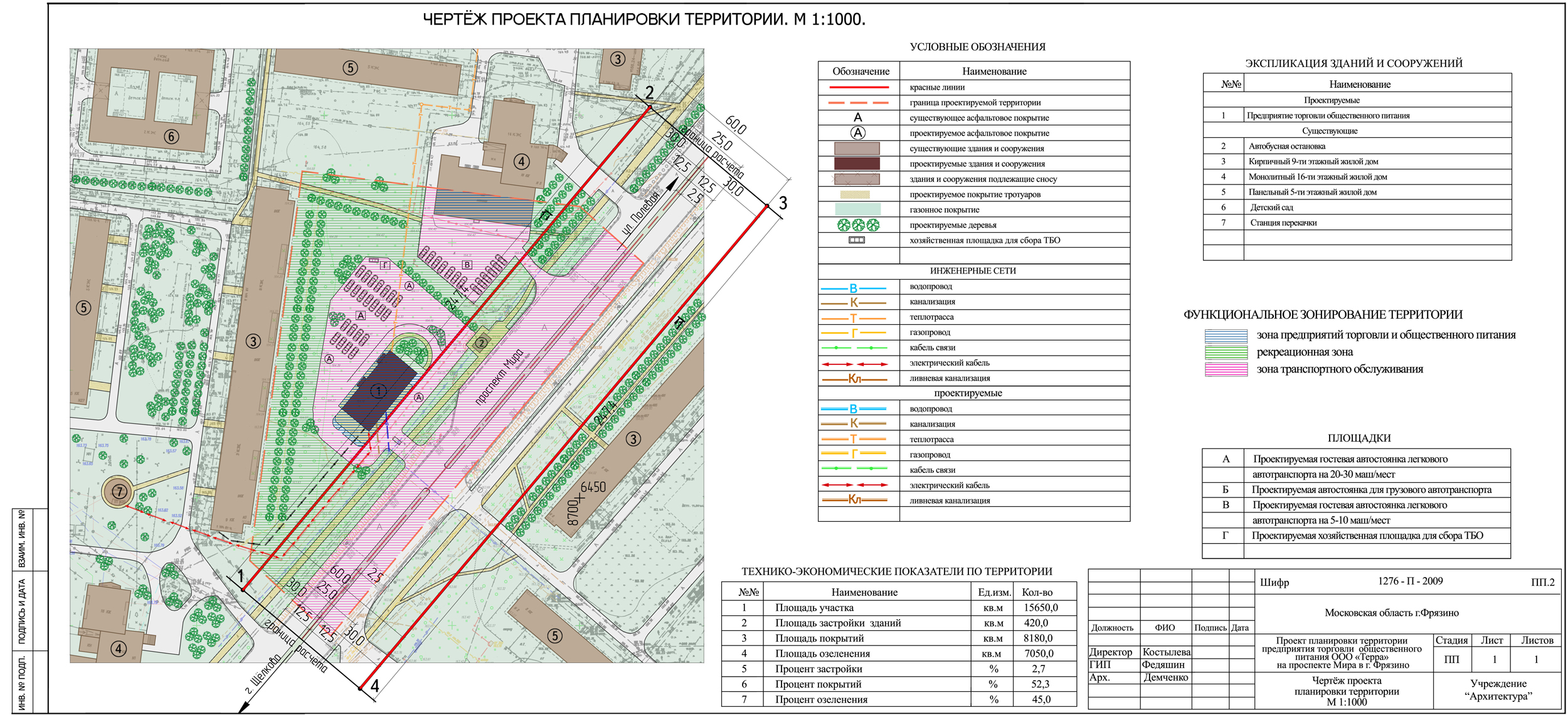Click the 'Шифр' cell in title block
This screenshot has height=715, width=1568.
tap(1274, 582)
